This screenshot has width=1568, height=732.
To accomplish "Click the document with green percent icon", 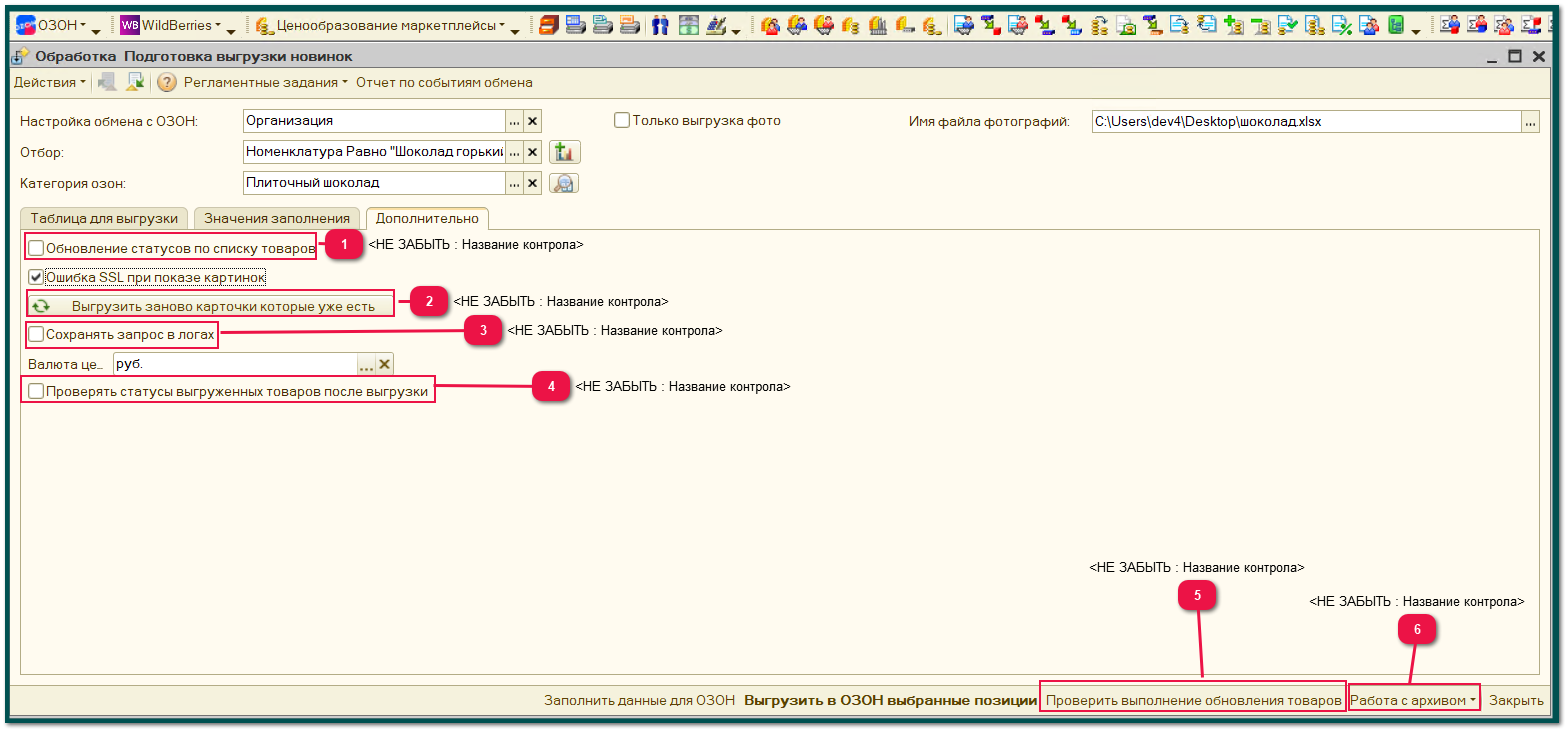I will point(1342,26).
